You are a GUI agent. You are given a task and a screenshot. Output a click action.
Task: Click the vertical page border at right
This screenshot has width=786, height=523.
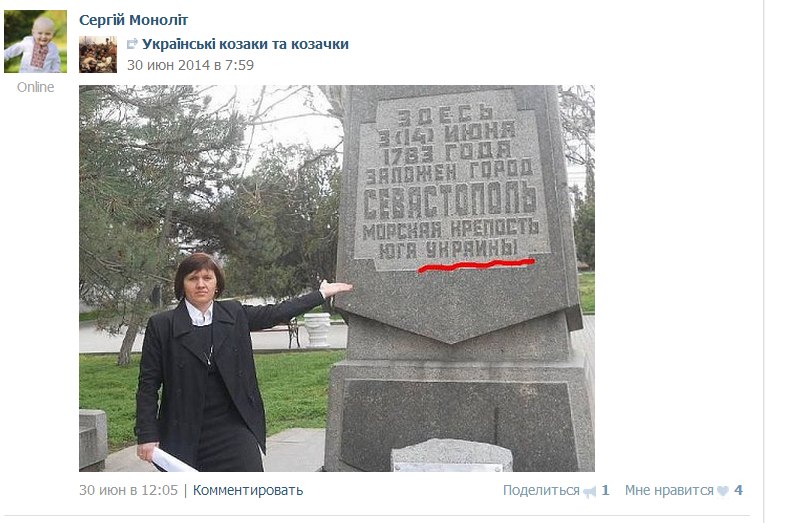[x=763, y=261]
